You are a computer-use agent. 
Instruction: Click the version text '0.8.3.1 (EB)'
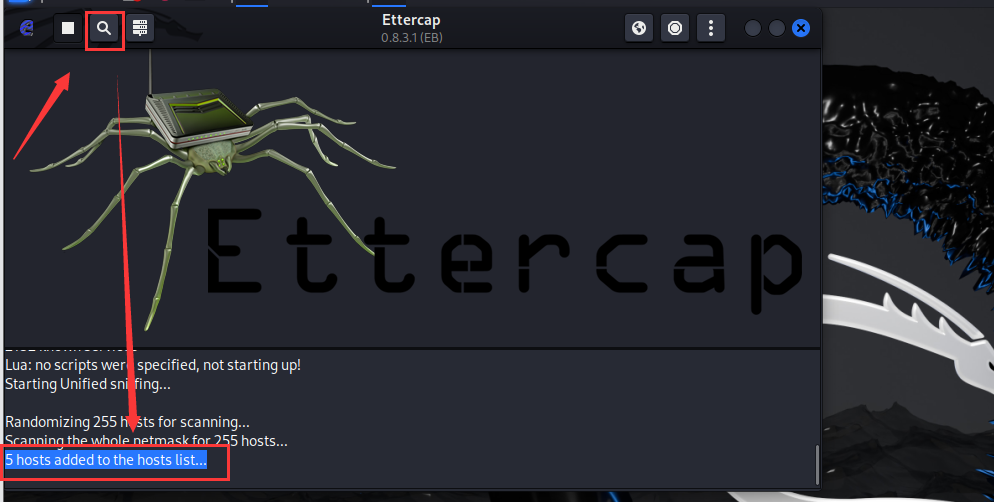[412, 38]
